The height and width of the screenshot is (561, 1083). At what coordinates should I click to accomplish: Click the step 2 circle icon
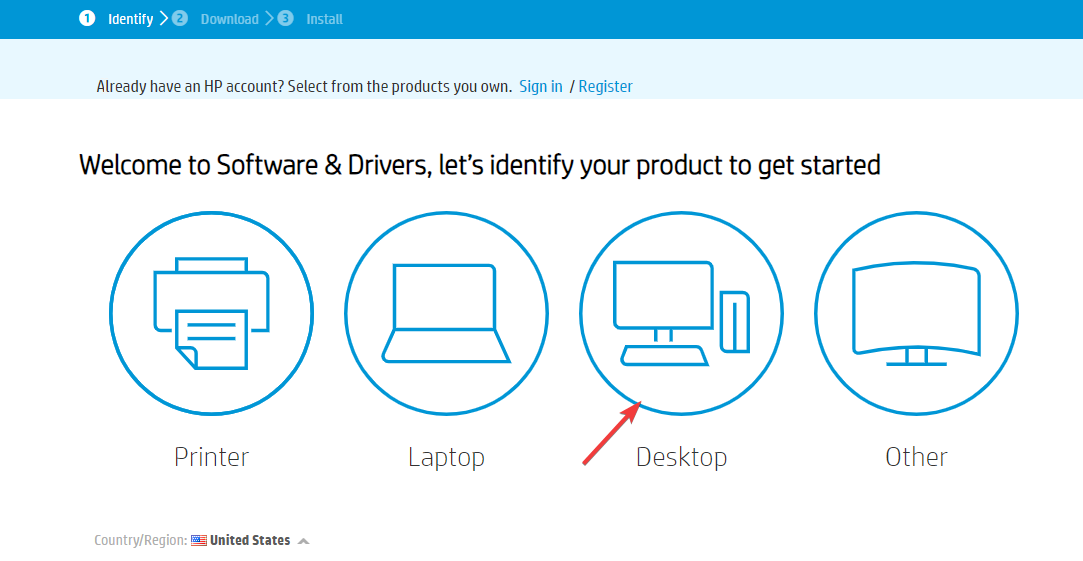click(180, 19)
